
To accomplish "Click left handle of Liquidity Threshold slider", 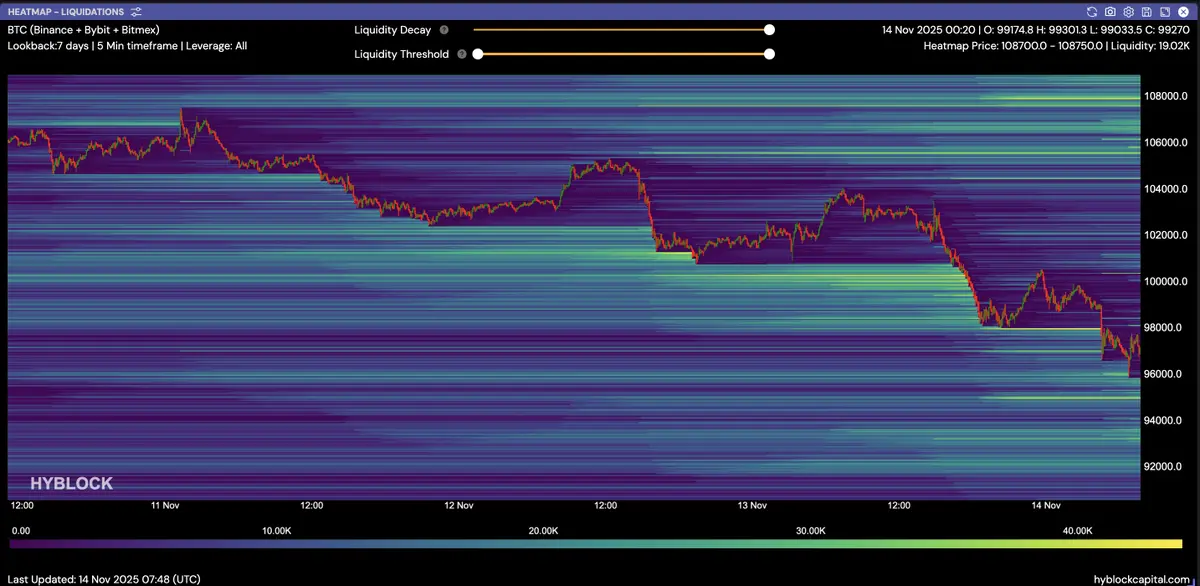I will tap(478, 54).
